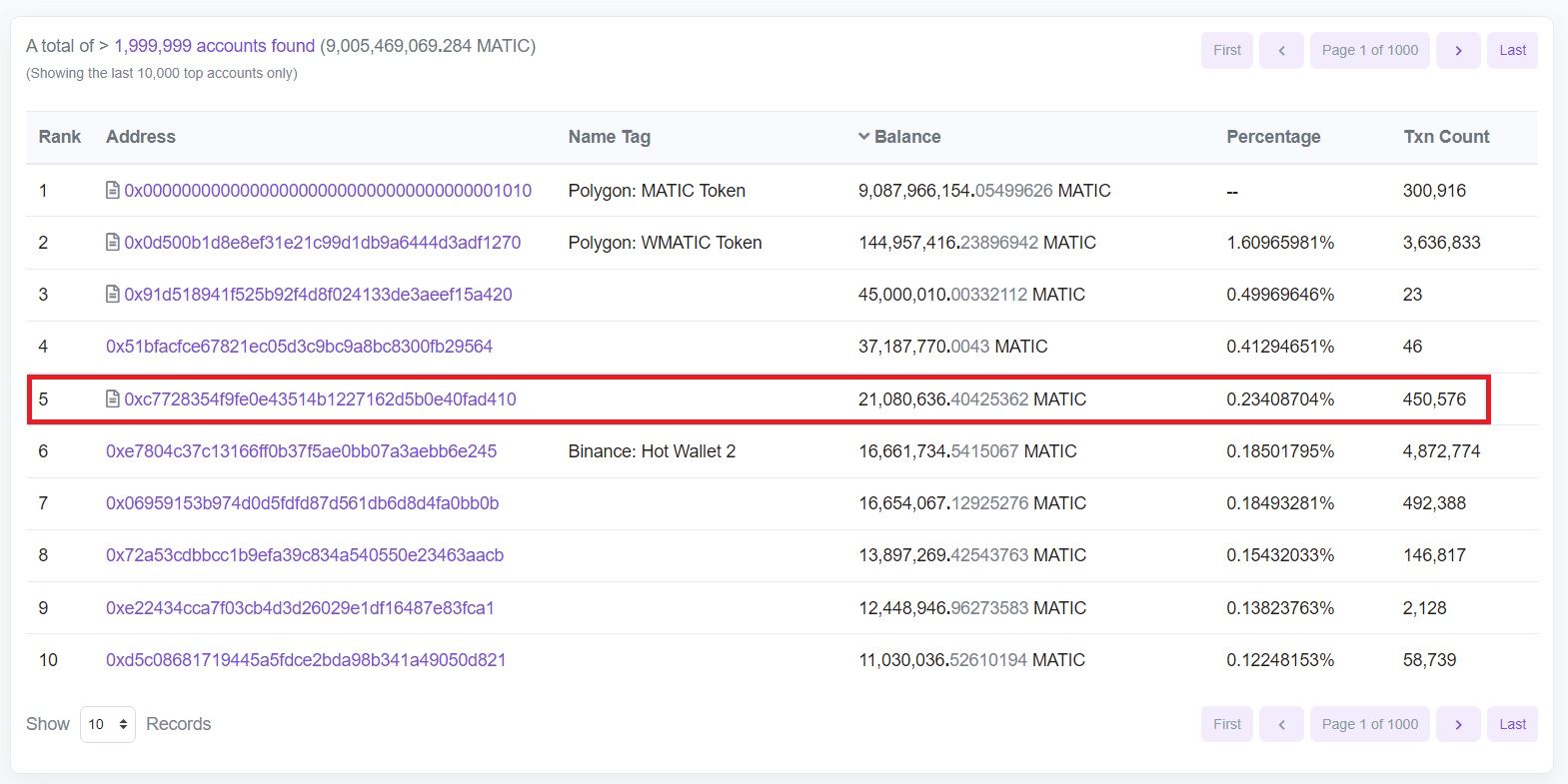
Task: Click the top First page button
Action: 1226,50
